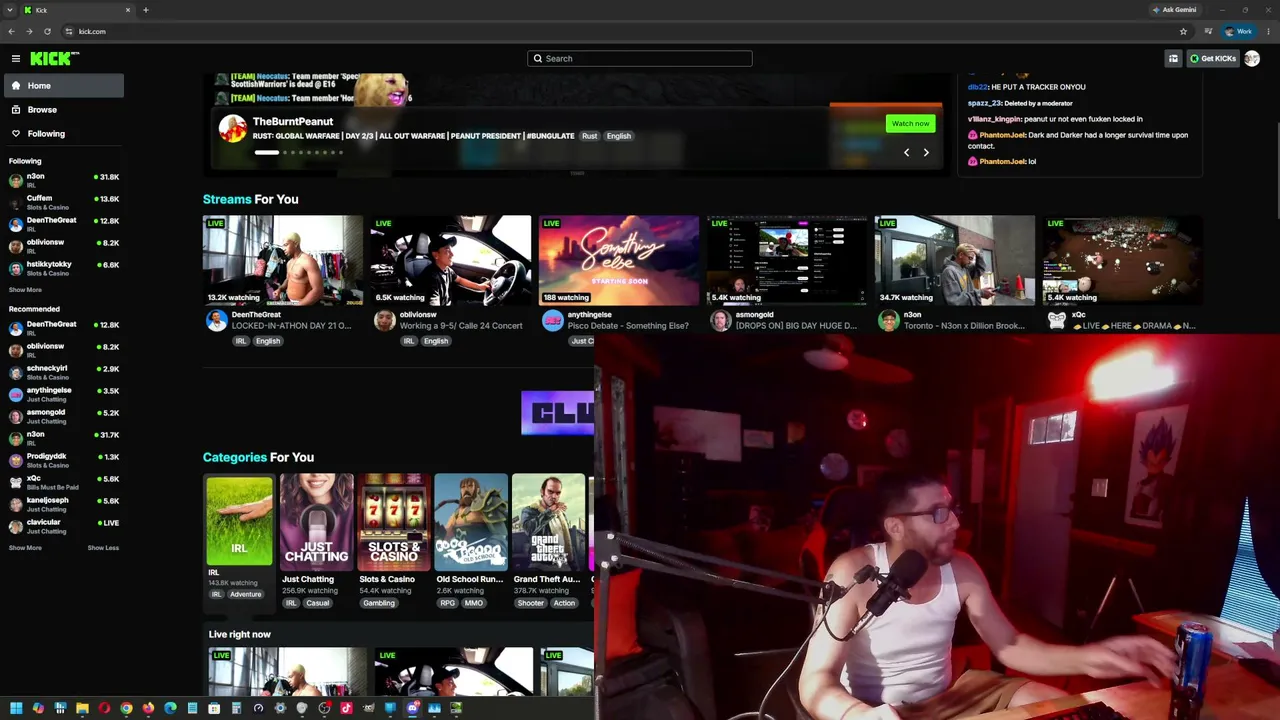Click the Rust tag on featured stream

click(589, 136)
